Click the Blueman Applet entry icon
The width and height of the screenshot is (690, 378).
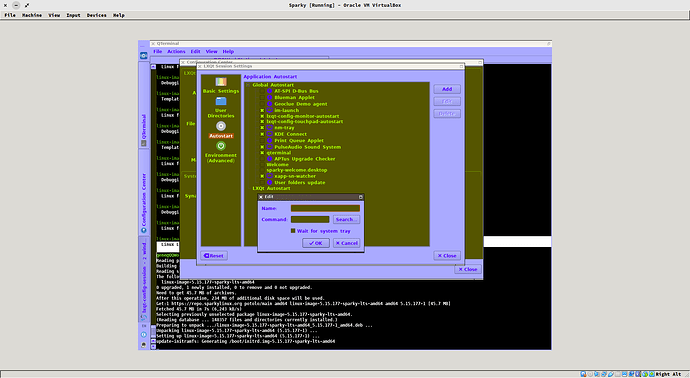click(x=270, y=97)
